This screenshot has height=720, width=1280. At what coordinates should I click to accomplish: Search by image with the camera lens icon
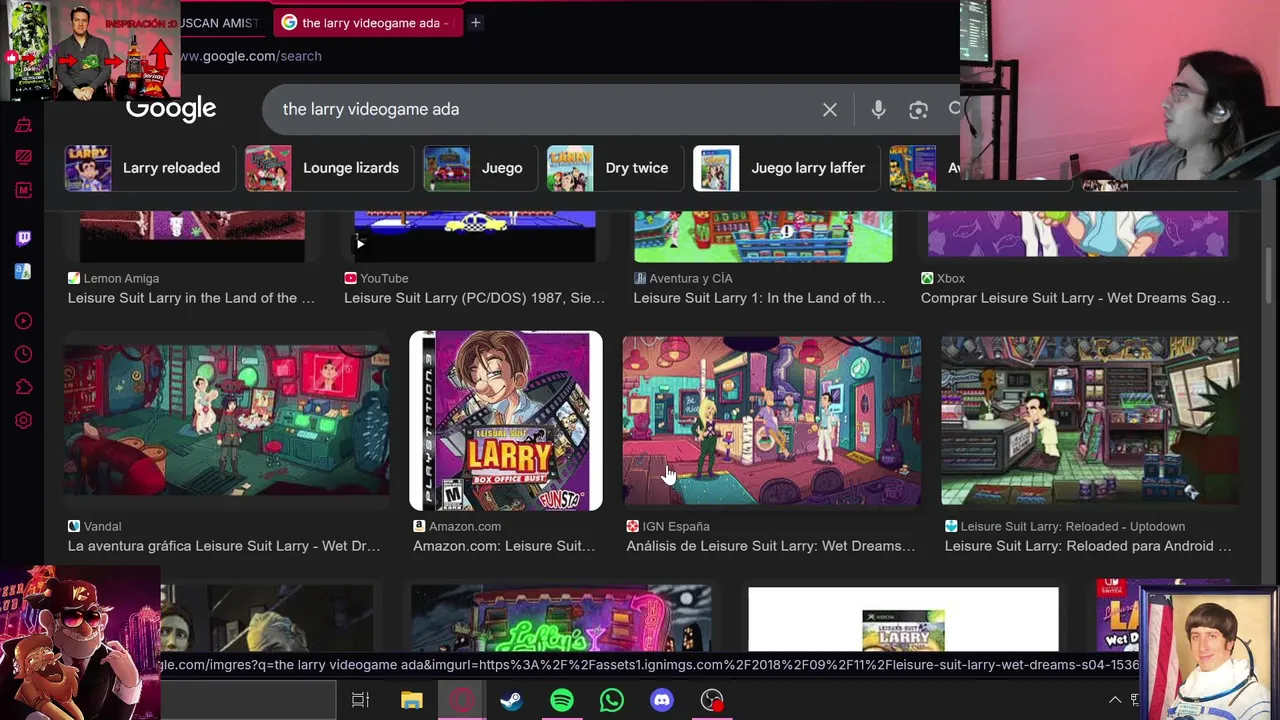[x=918, y=109]
